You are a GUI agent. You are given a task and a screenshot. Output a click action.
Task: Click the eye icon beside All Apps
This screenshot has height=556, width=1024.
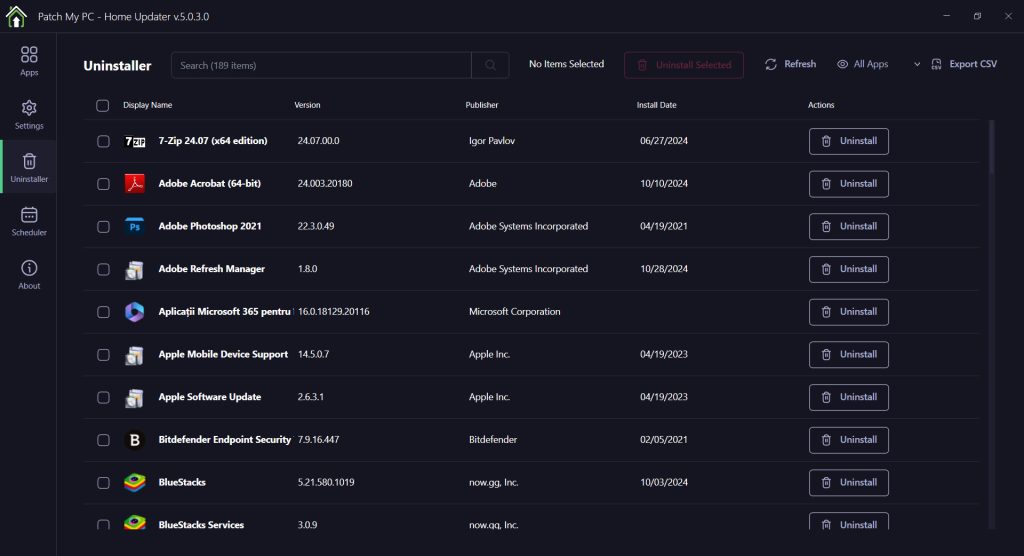pyautogui.click(x=842, y=64)
